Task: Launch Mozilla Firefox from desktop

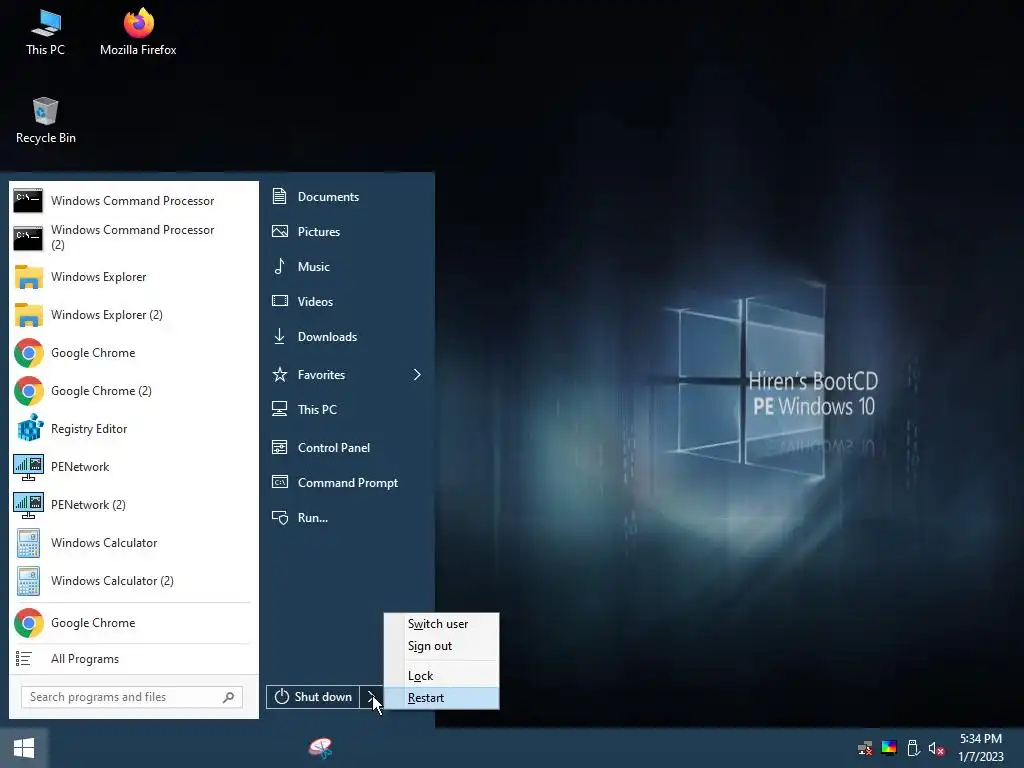Action: (x=138, y=32)
